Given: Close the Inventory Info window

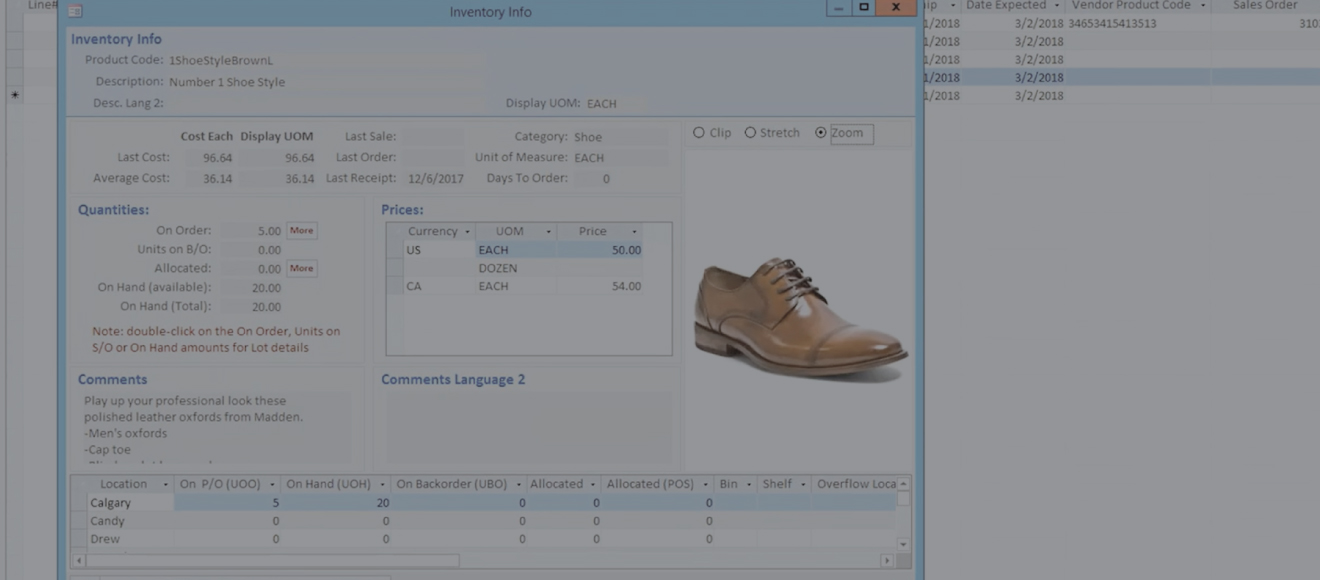Looking at the screenshot, I should pos(895,7).
